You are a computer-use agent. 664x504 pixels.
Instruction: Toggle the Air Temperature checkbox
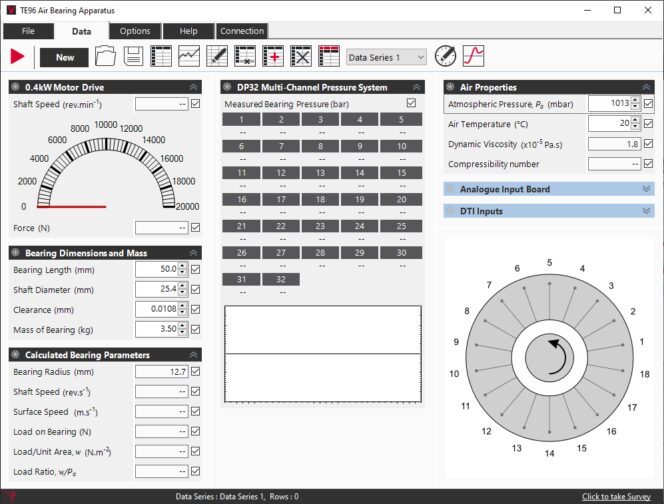[x=649, y=123]
